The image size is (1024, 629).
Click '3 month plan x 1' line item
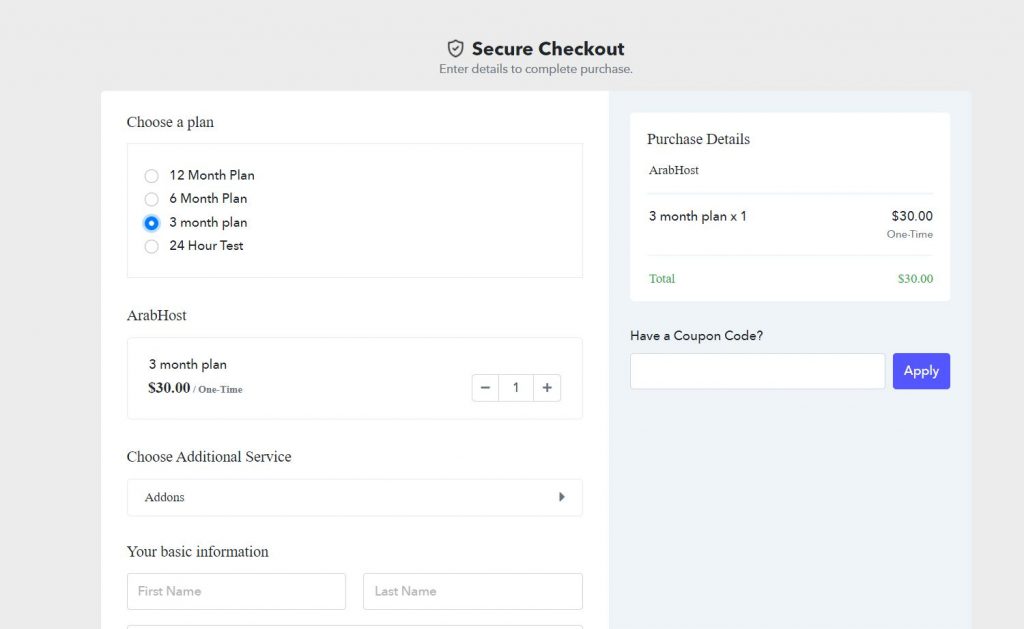(x=697, y=216)
